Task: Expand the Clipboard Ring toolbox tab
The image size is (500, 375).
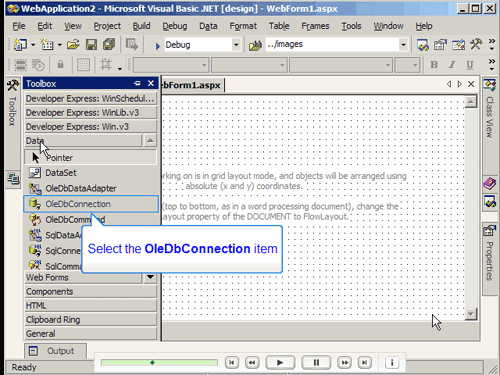Action: click(x=90, y=319)
